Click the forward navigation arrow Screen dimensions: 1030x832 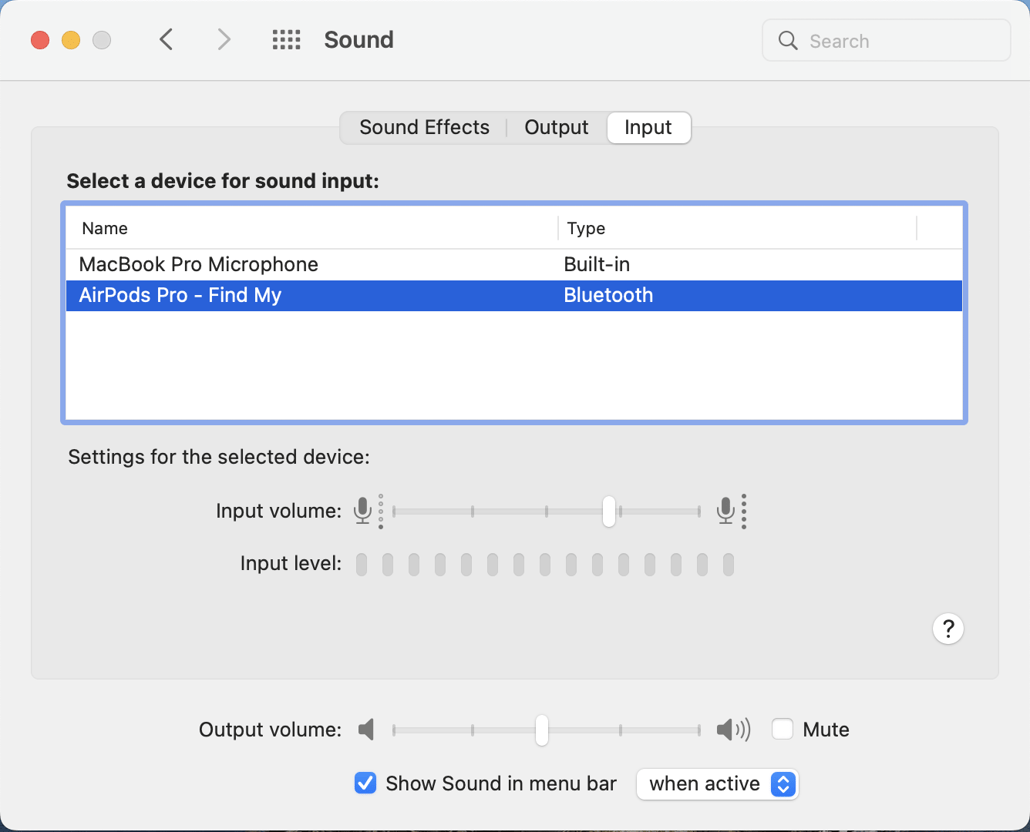(224, 40)
